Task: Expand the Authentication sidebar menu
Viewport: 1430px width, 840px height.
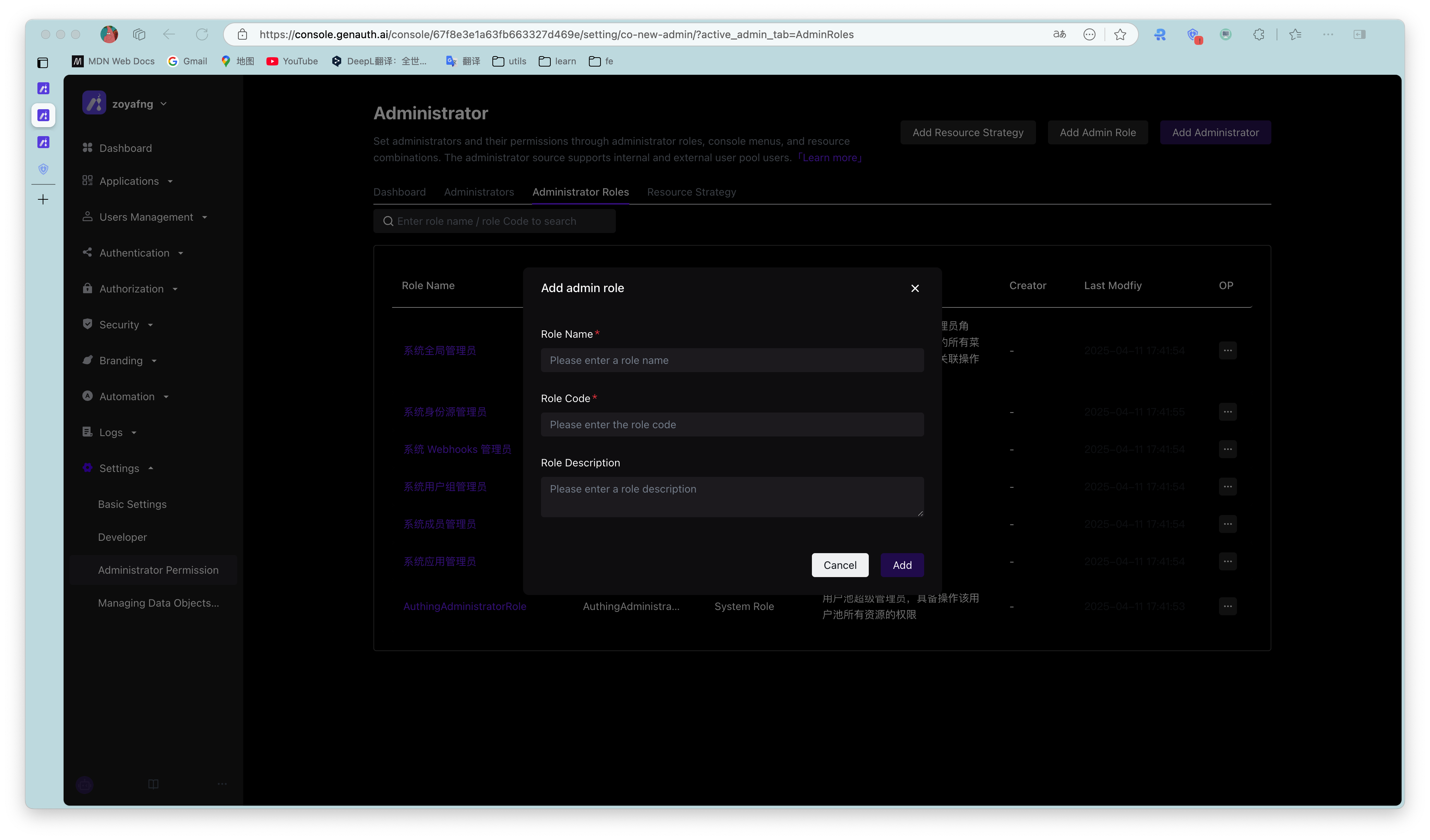Action: tap(134, 253)
